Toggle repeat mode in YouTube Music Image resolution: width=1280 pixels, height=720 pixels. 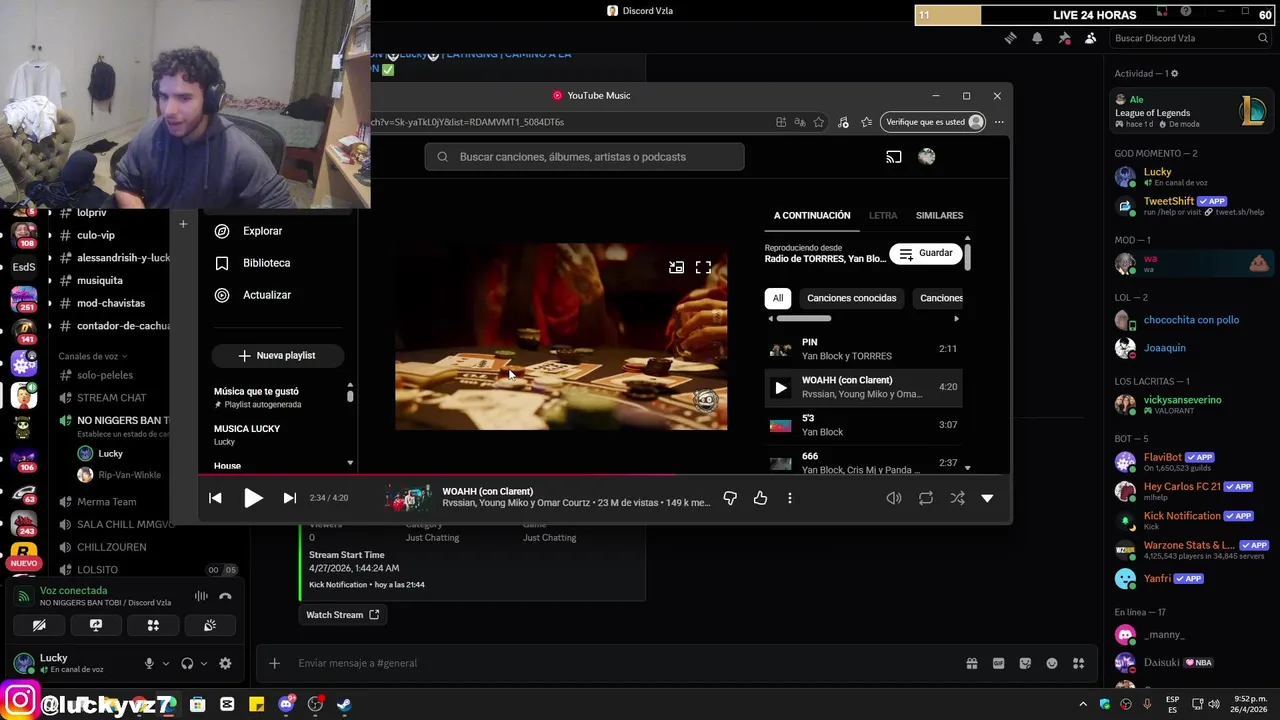click(x=926, y=498)
